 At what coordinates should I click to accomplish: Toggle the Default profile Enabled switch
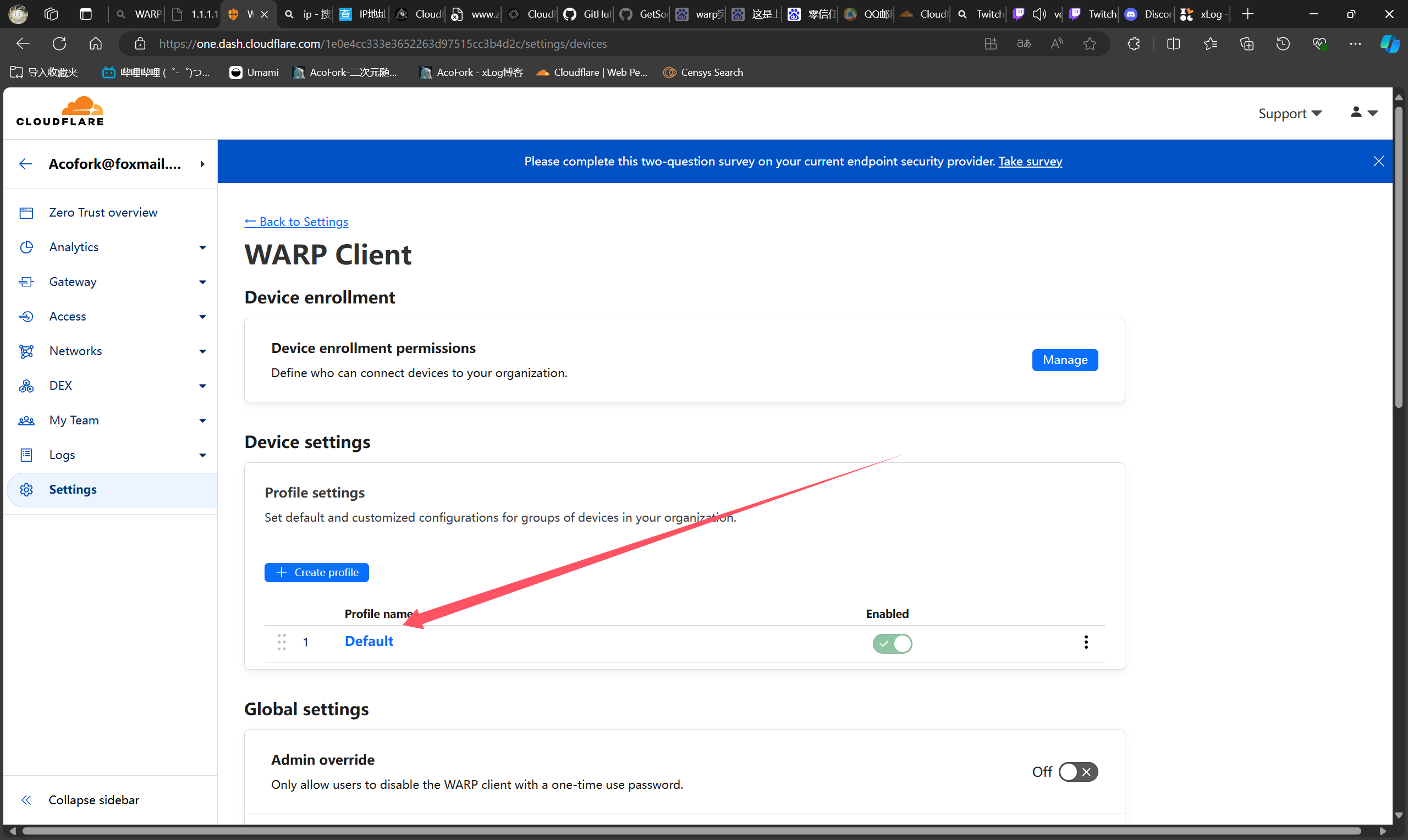click(x=892, y=644)
